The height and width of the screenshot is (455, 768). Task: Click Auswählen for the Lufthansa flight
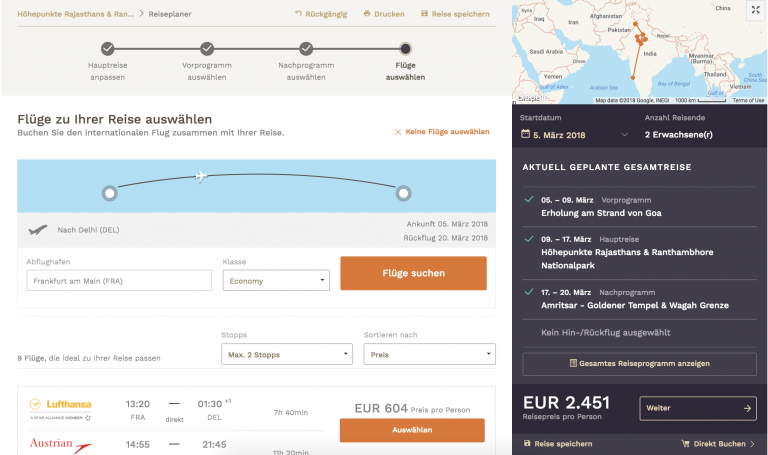point(412,430)
